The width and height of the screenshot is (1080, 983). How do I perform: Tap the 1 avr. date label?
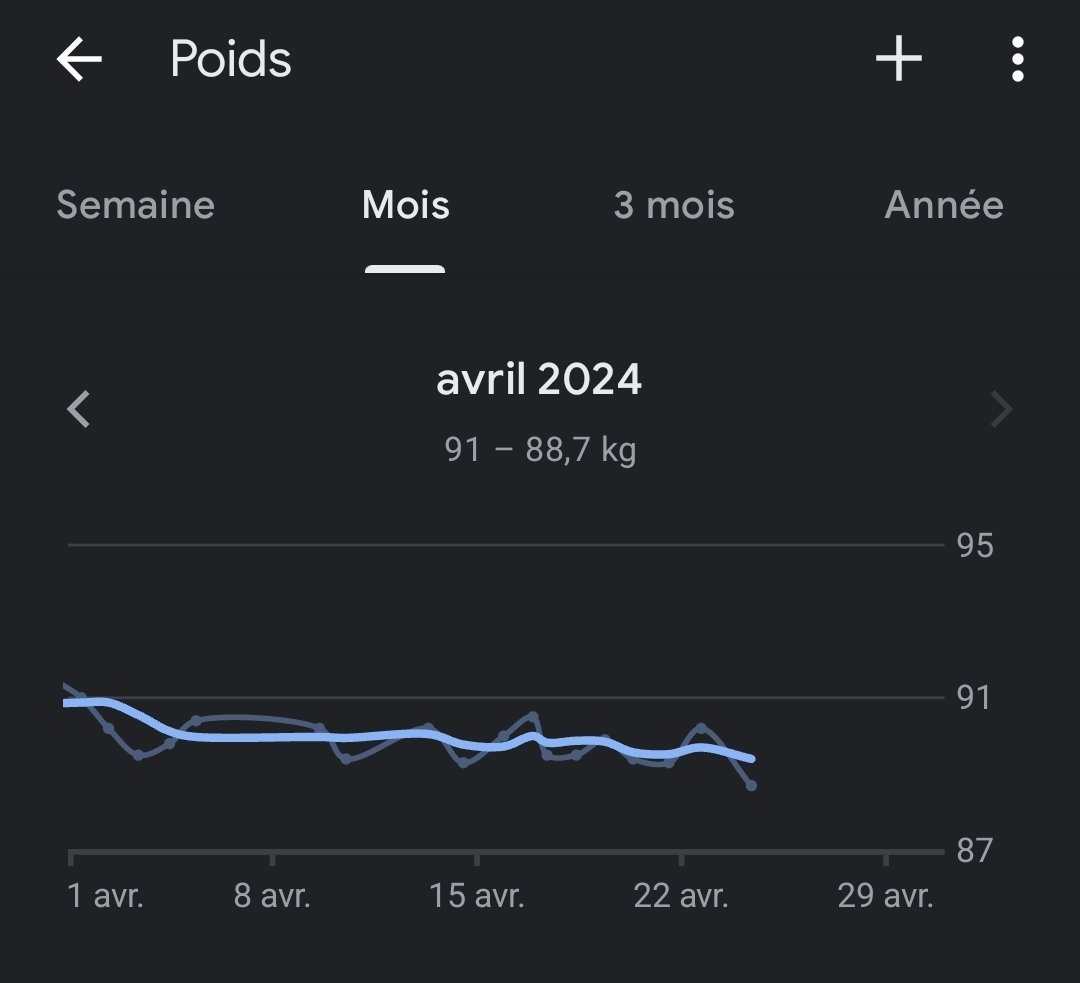pyautogui.click(x=105, y=896)
